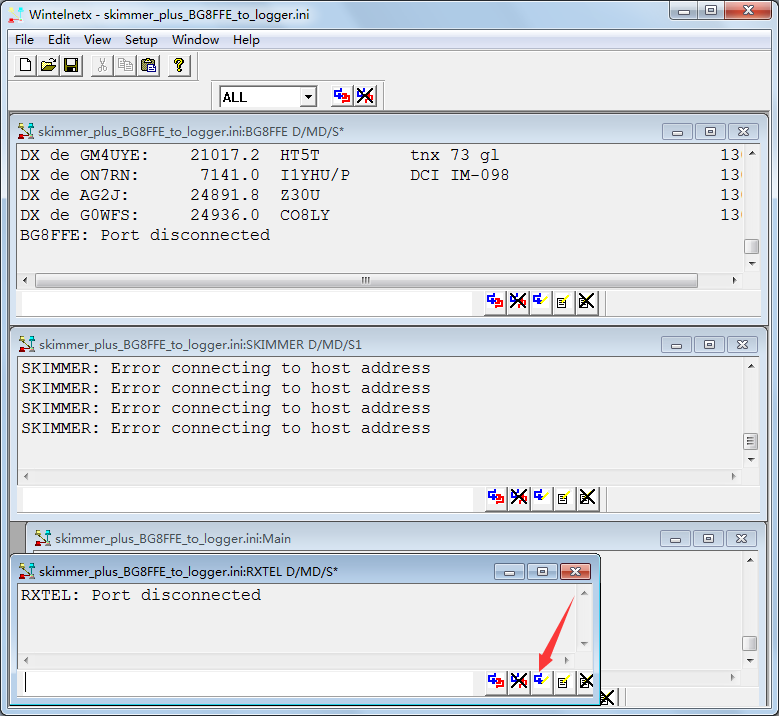779x716 pixels.
Task: Click the 'RXTEL: Port disconnected' message
Action: [x=141, y=595]
